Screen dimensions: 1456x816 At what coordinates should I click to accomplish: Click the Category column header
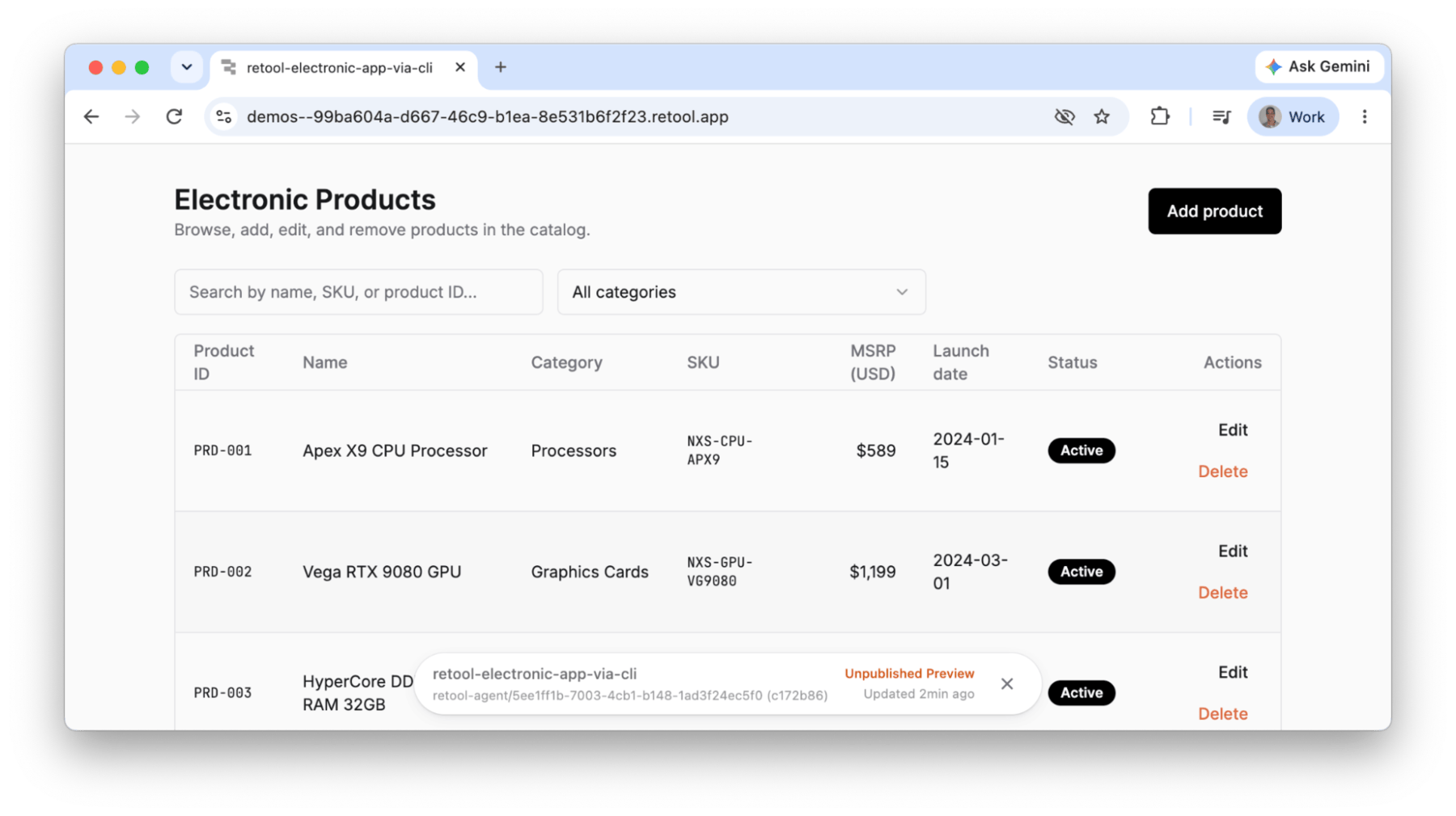pos(566,362)
